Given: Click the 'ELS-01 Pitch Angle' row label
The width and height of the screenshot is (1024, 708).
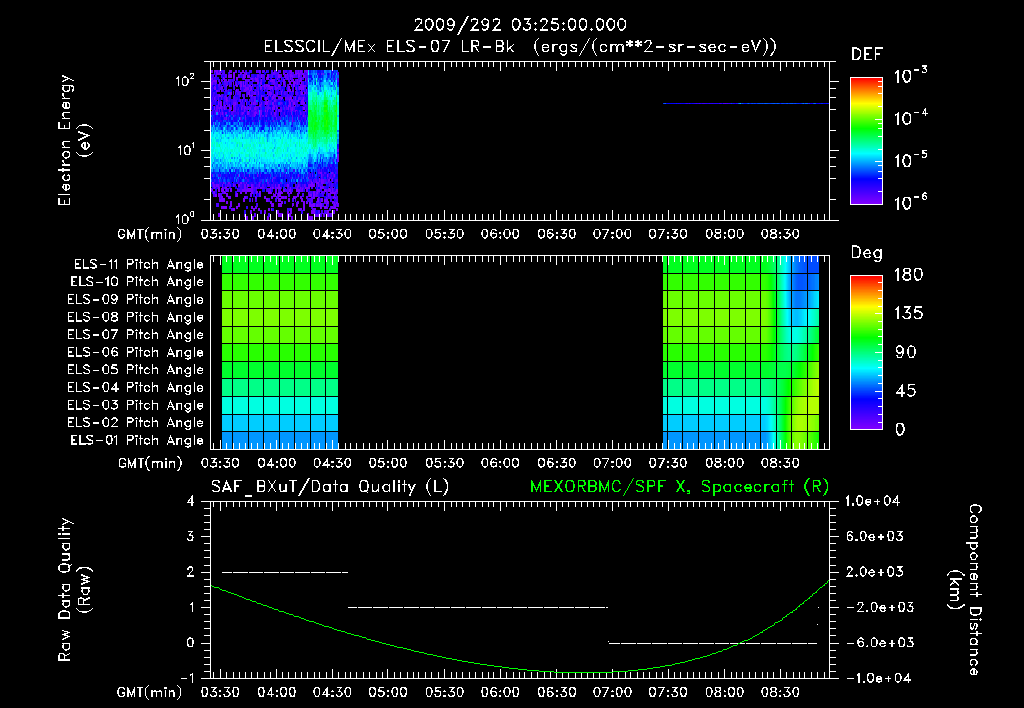Looking at the screenshot, I should [136, 440].
